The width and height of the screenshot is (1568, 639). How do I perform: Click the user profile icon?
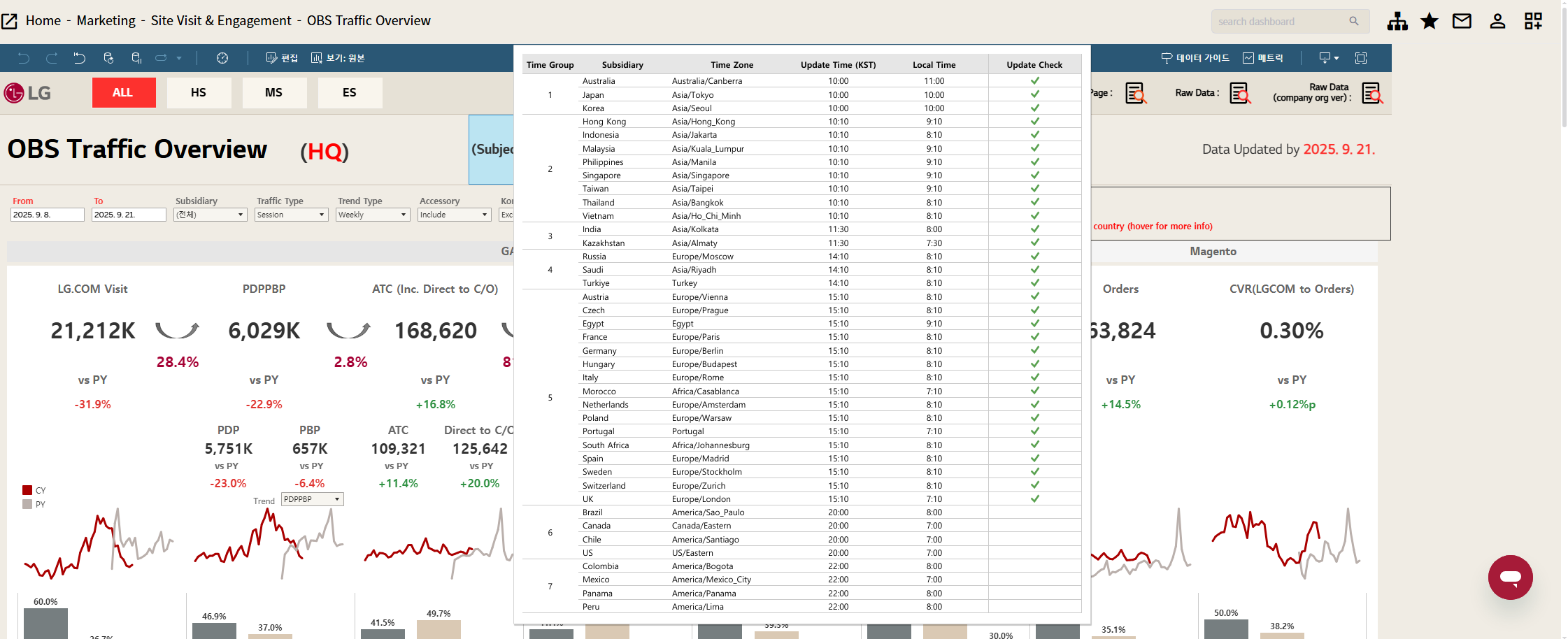click(1497, 22)
